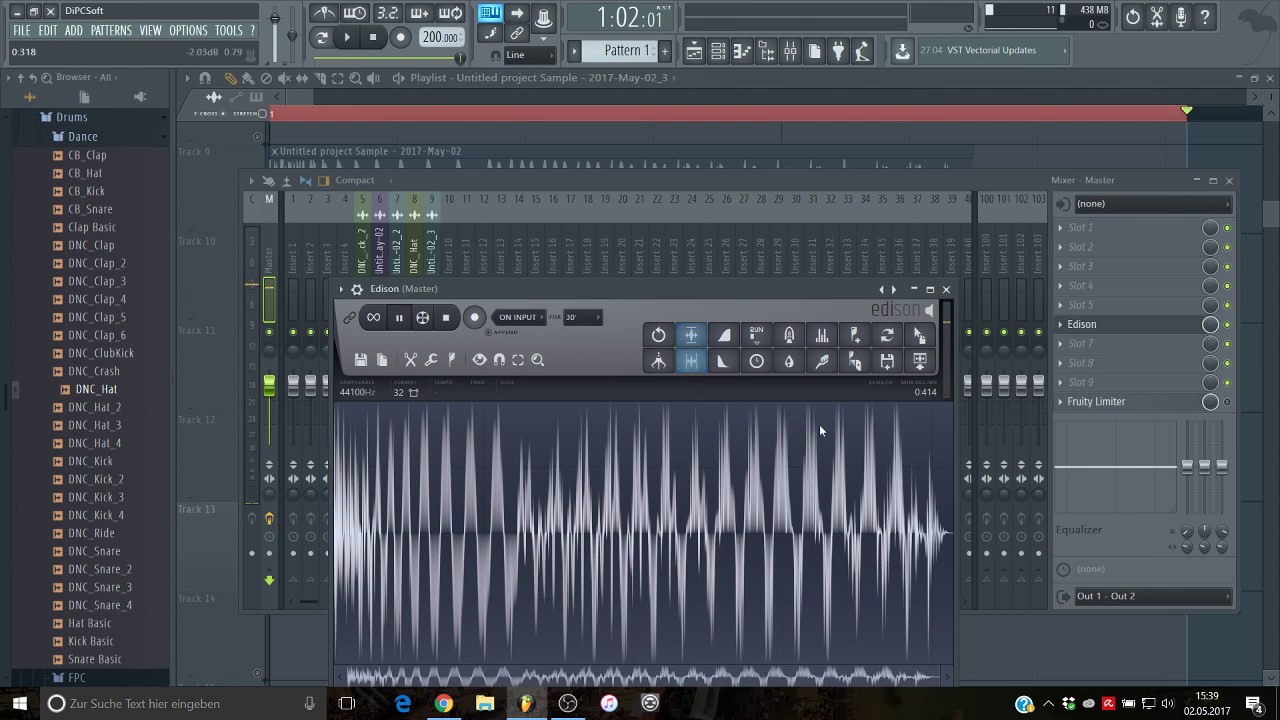Click Edison zoom magnifier icon

coord(538,360)
